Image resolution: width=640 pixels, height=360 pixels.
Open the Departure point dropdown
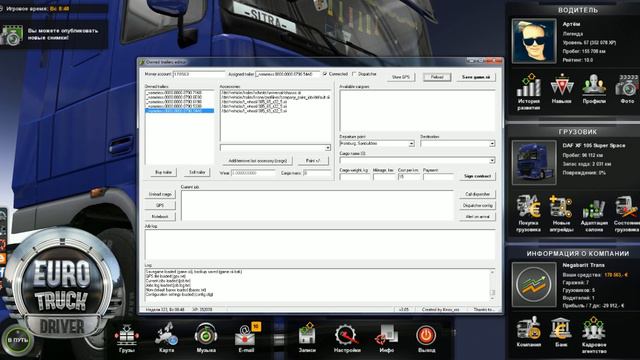pyautogui.click(x=411, y=144)
